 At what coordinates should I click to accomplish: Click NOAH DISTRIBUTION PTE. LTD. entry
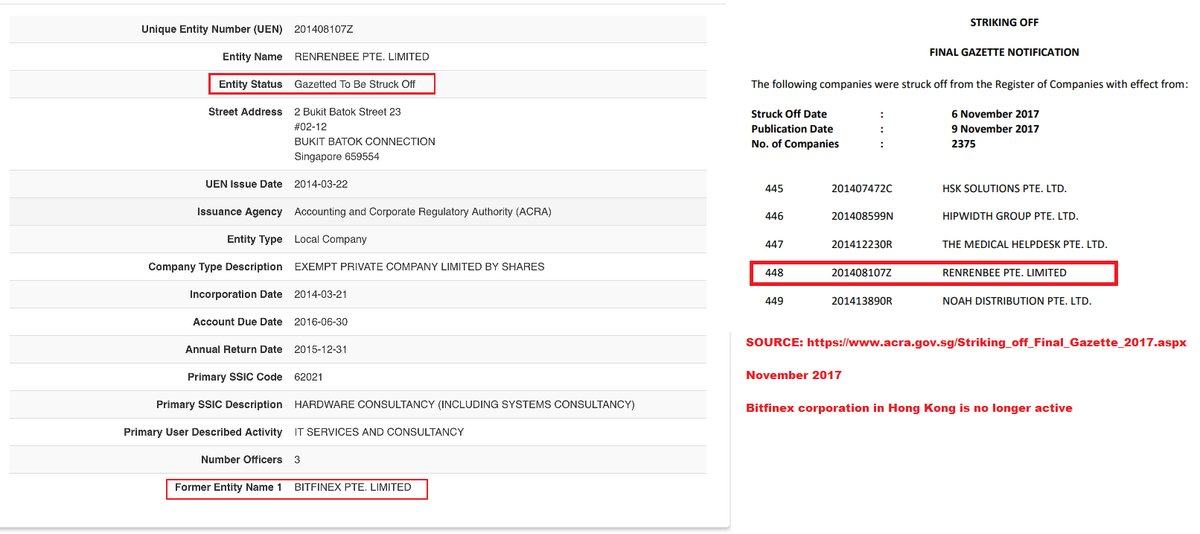coord(1017,301)
